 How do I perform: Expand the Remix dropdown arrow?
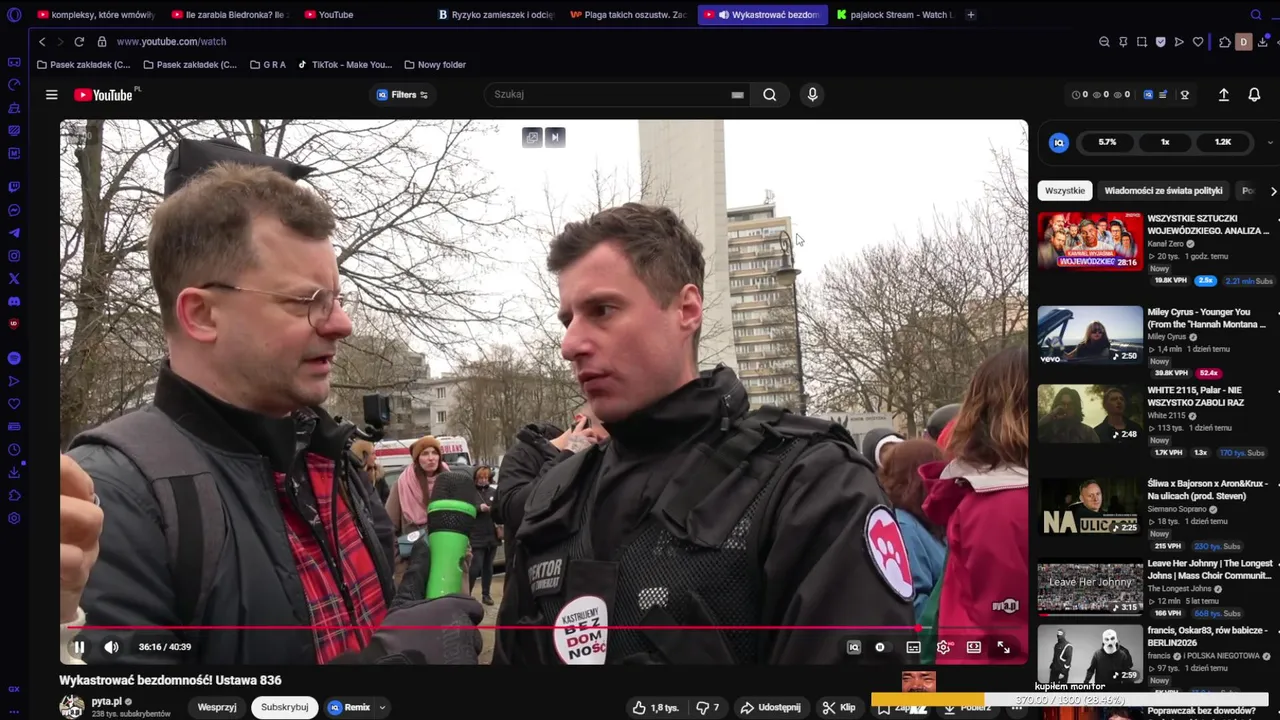pyautogui.click(x=382, y=707)
